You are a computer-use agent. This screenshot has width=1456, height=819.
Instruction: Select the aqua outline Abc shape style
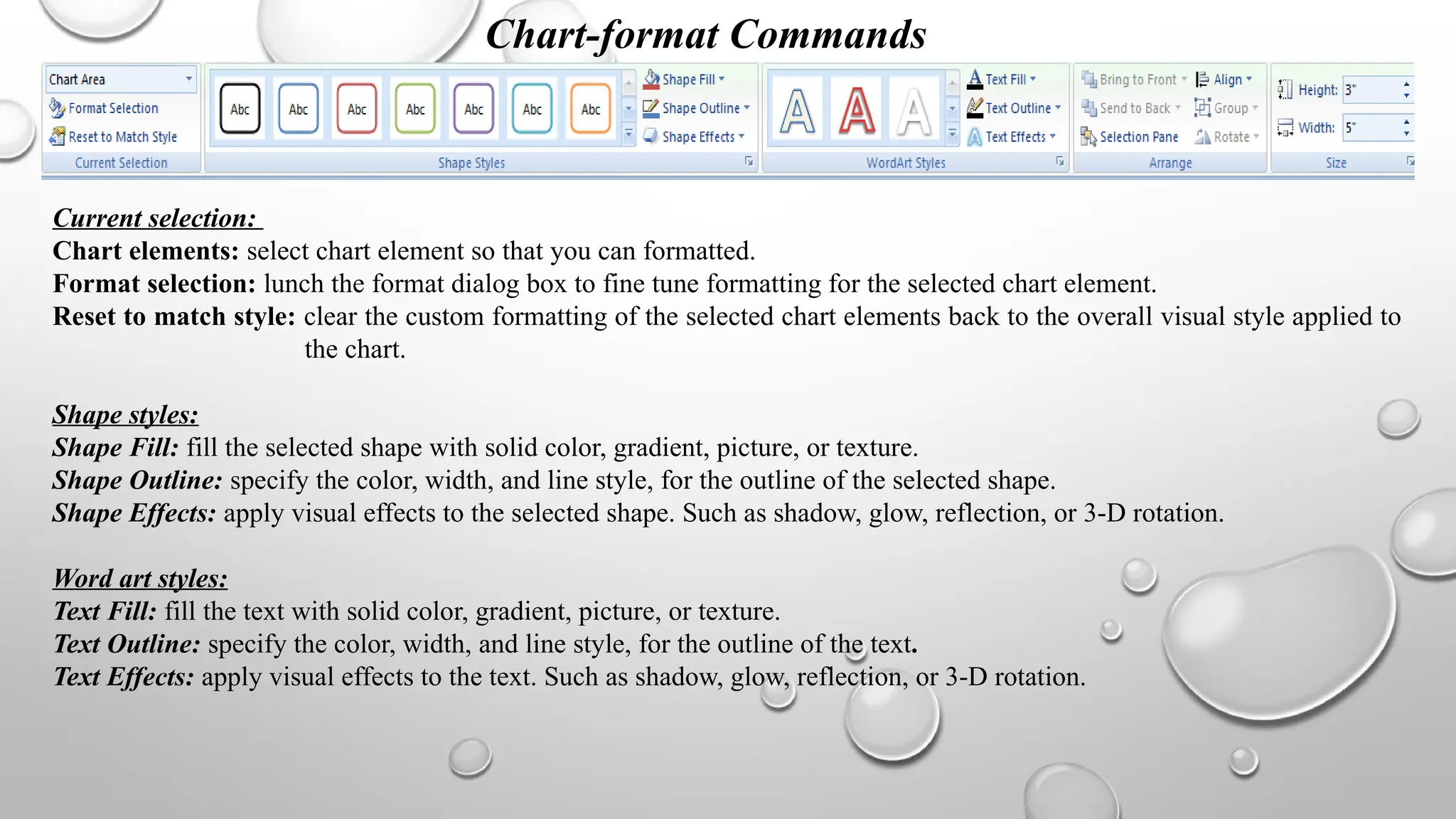(x=532, y=109)
